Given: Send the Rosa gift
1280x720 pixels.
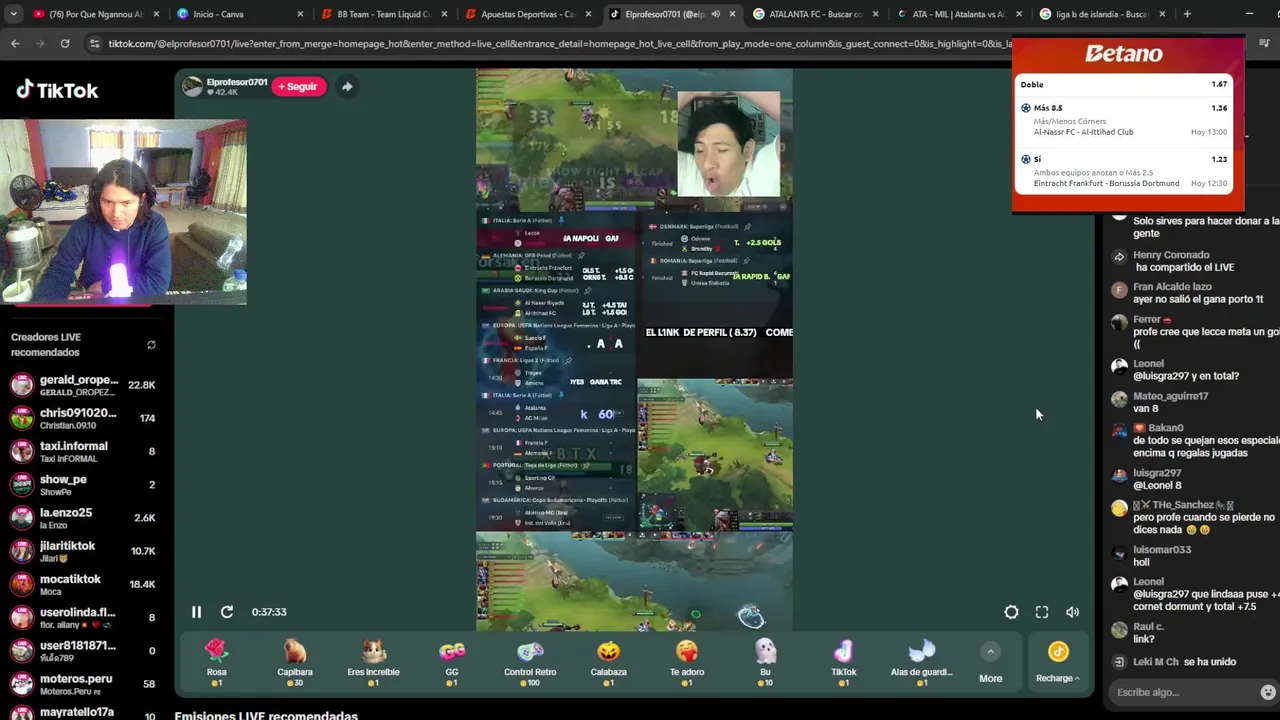Looking at the screenshot, I should tap(217, 662).
